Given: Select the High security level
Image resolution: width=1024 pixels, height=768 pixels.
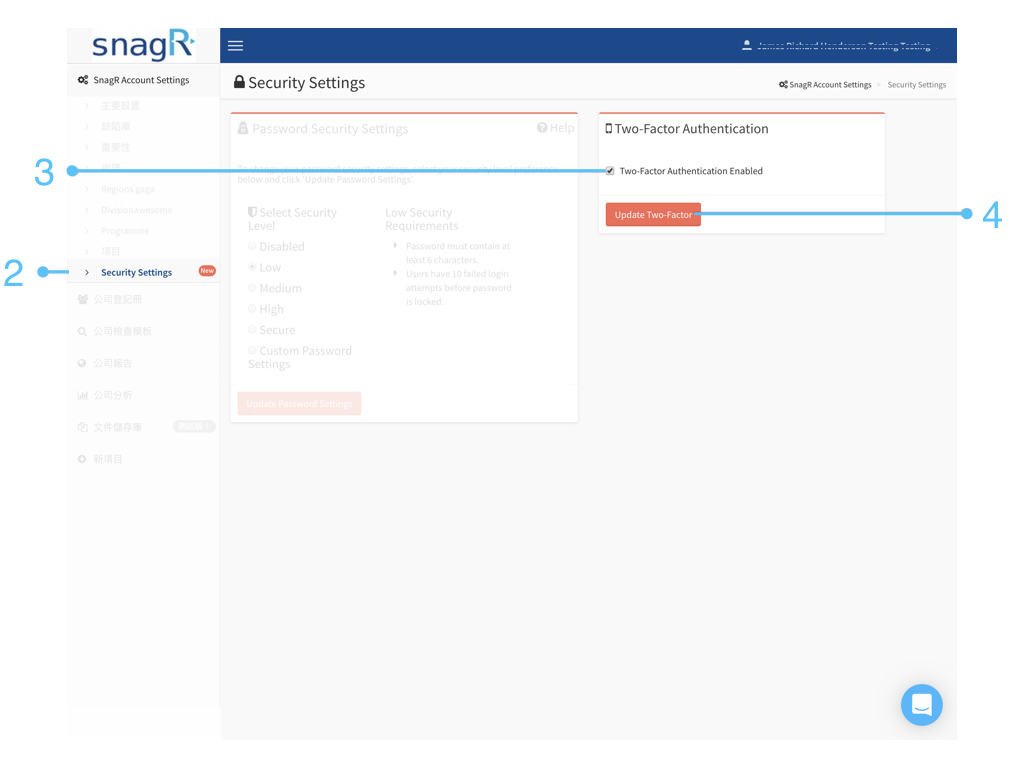Looking at the screenshot, I should (252, 309).
